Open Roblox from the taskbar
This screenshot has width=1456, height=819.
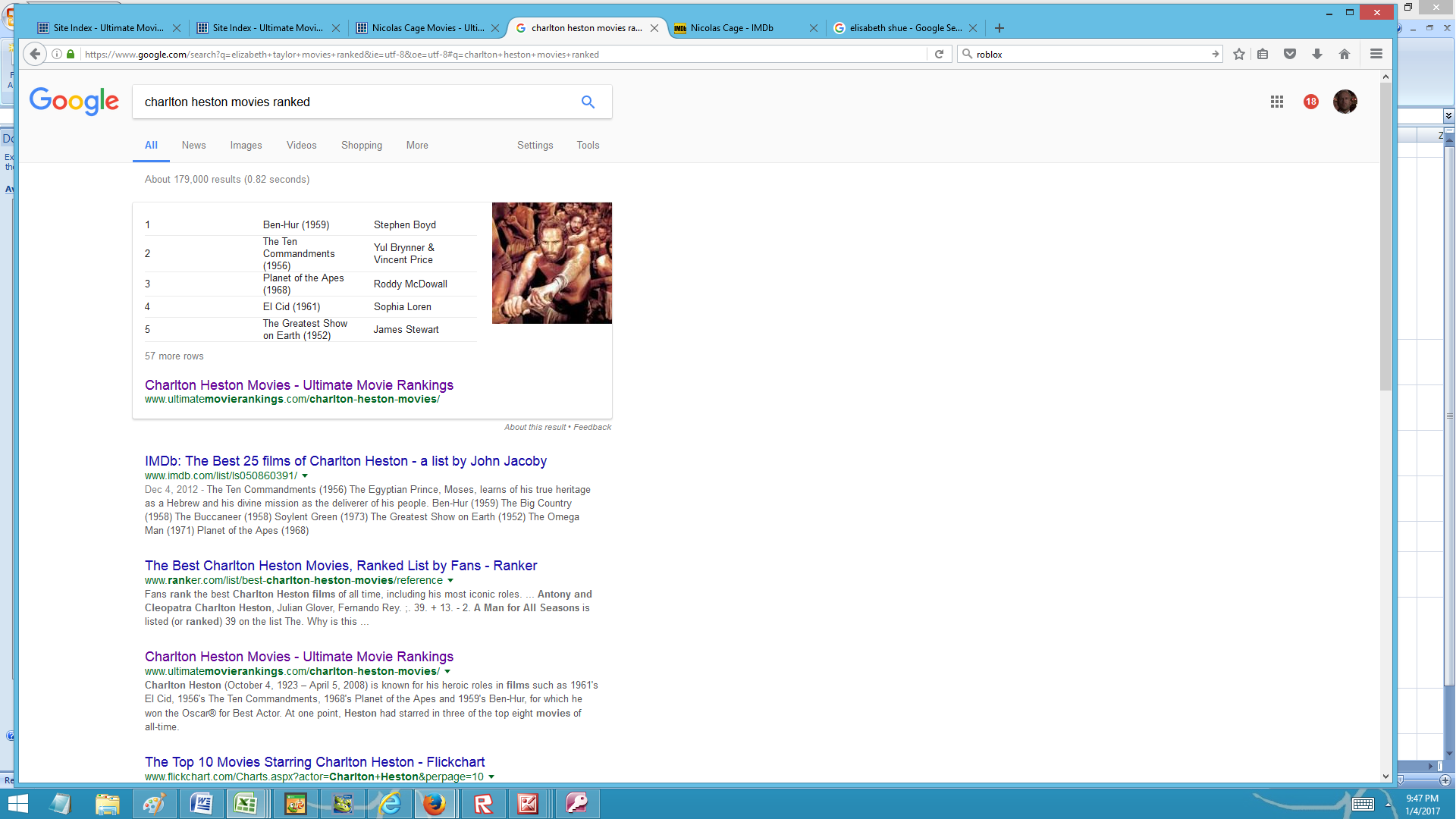pos(483,804)
